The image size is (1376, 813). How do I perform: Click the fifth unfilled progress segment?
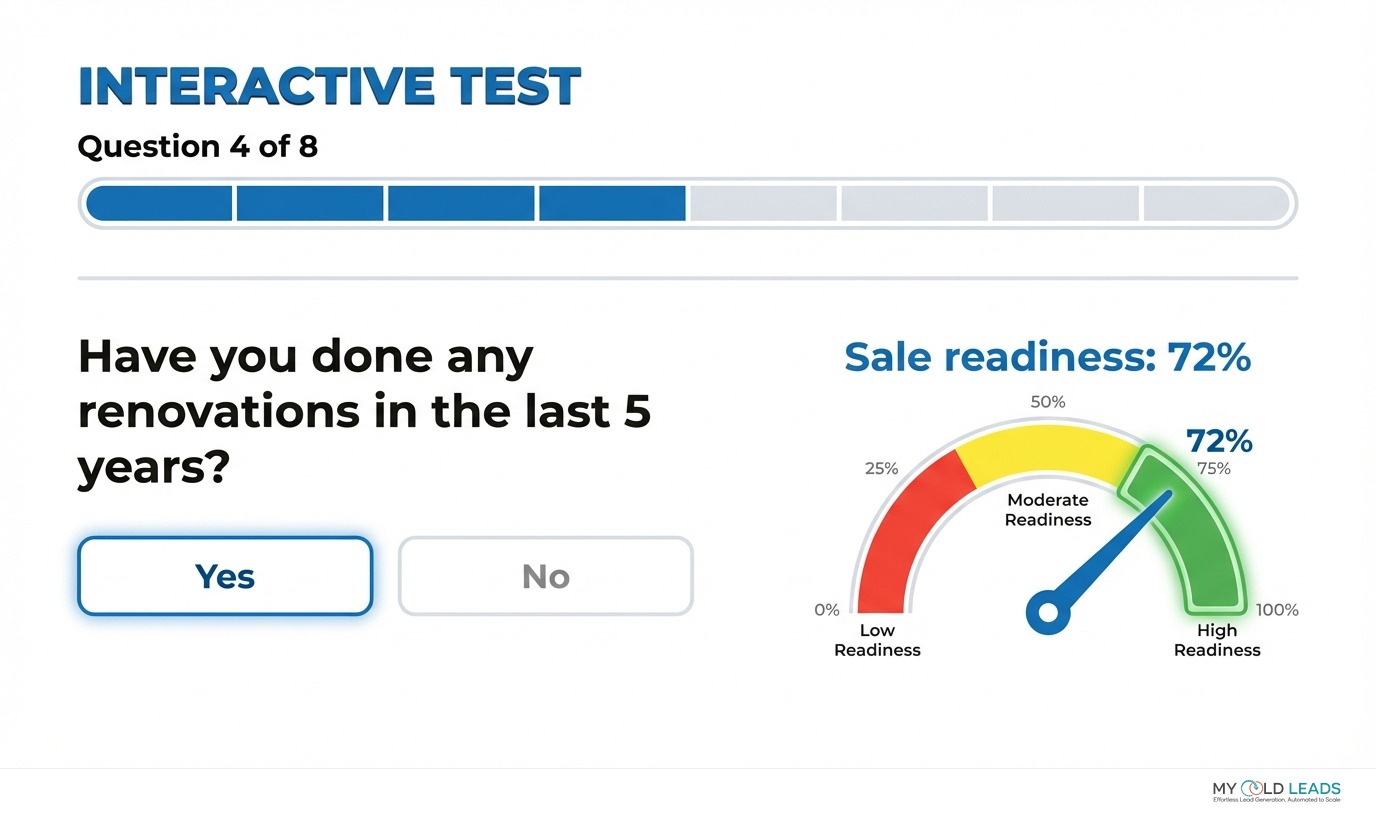762,203
